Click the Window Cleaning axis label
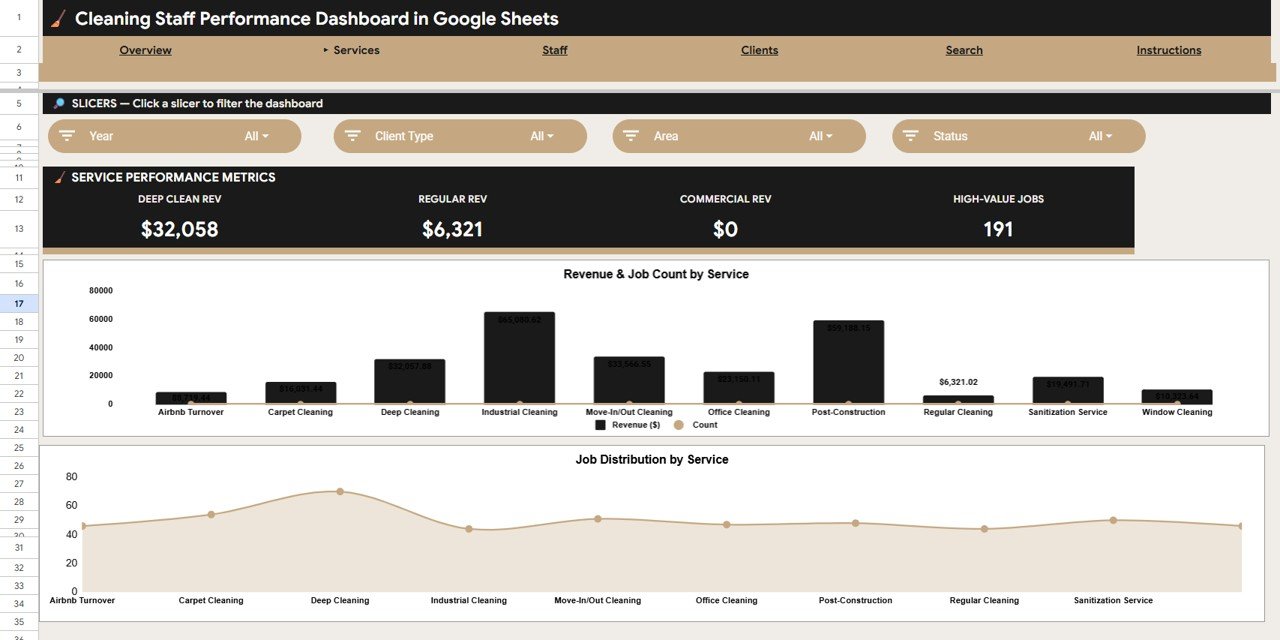 coord(1177,412)
